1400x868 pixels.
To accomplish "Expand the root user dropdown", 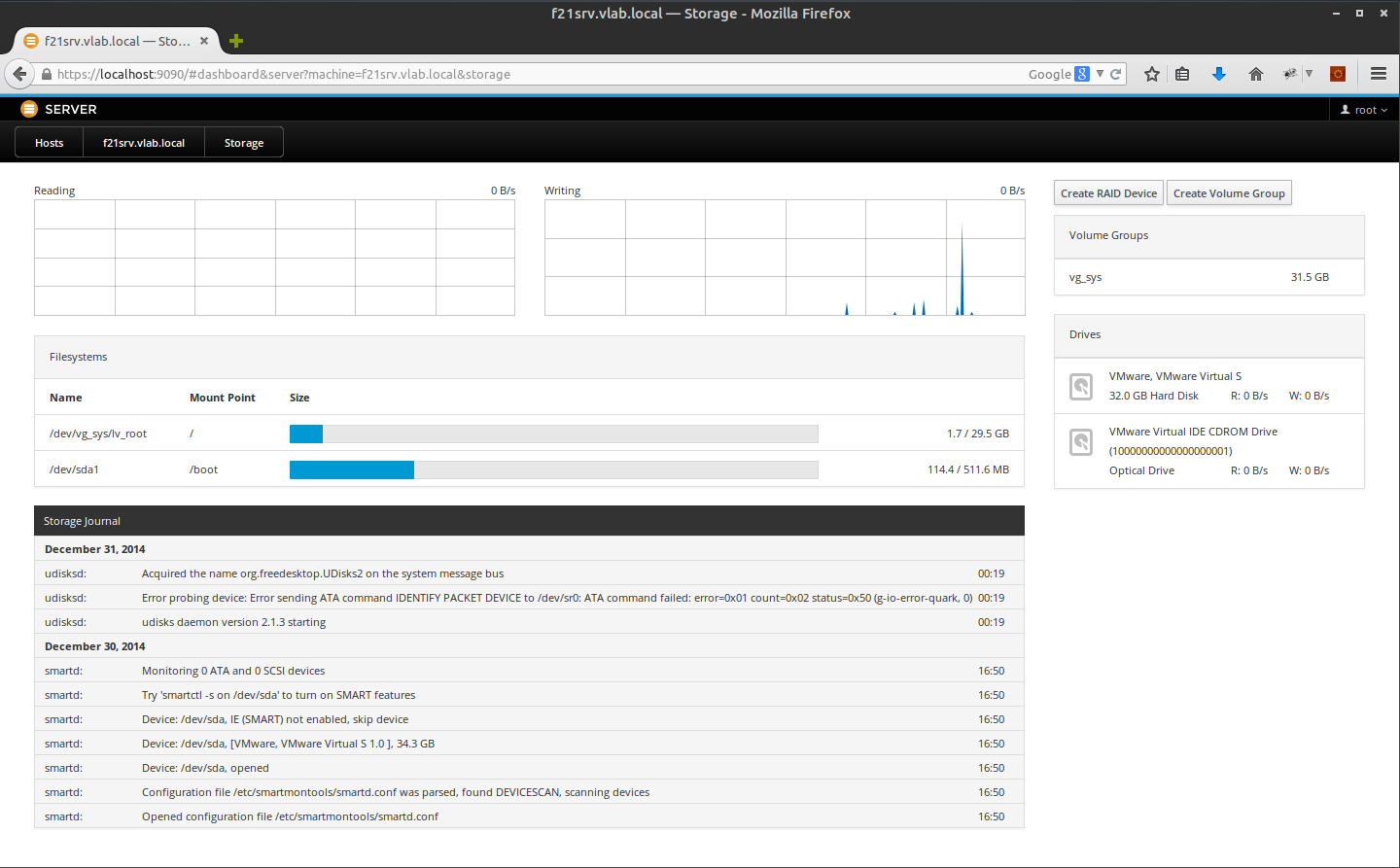I will [1364, 110].
